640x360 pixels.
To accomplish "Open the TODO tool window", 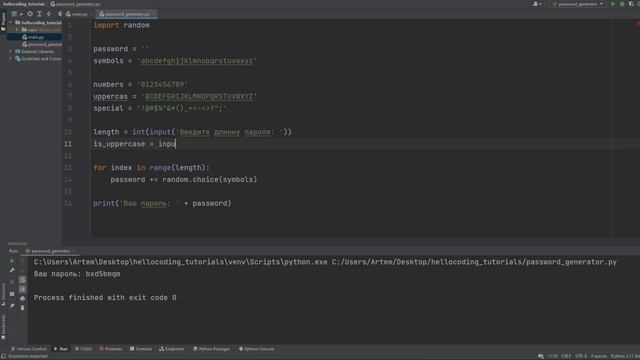I will click(x=83, y=349).
